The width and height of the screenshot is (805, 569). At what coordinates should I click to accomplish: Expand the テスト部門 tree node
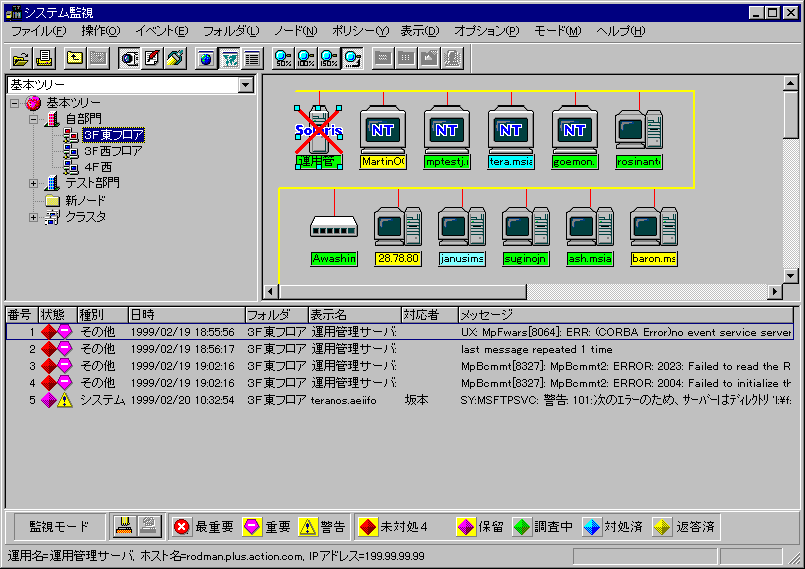click(33, 183)
